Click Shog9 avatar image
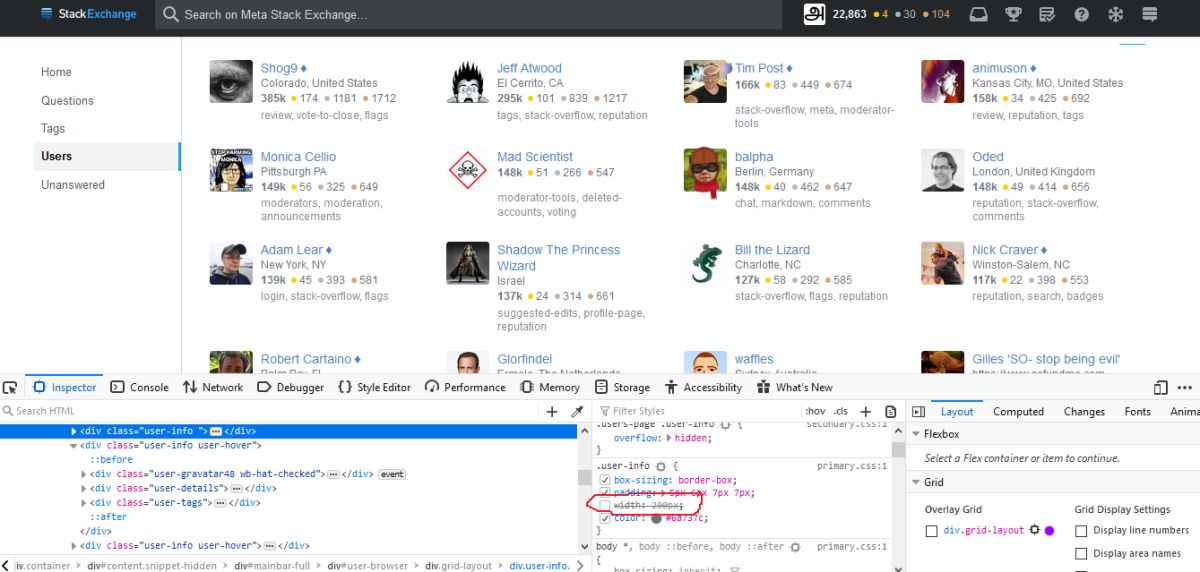Viewport: 1200px width, 572px height. 231,81
